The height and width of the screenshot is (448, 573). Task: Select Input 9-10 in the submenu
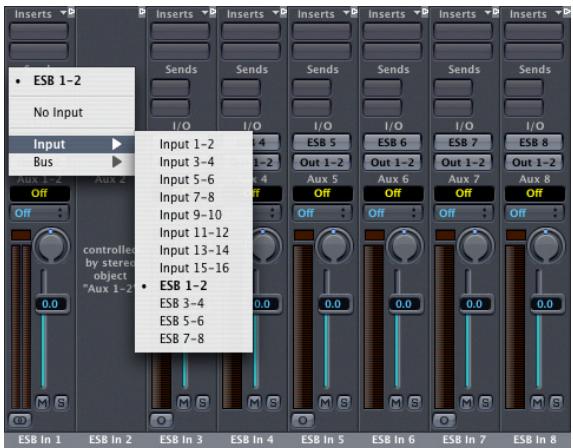[194, 215]
